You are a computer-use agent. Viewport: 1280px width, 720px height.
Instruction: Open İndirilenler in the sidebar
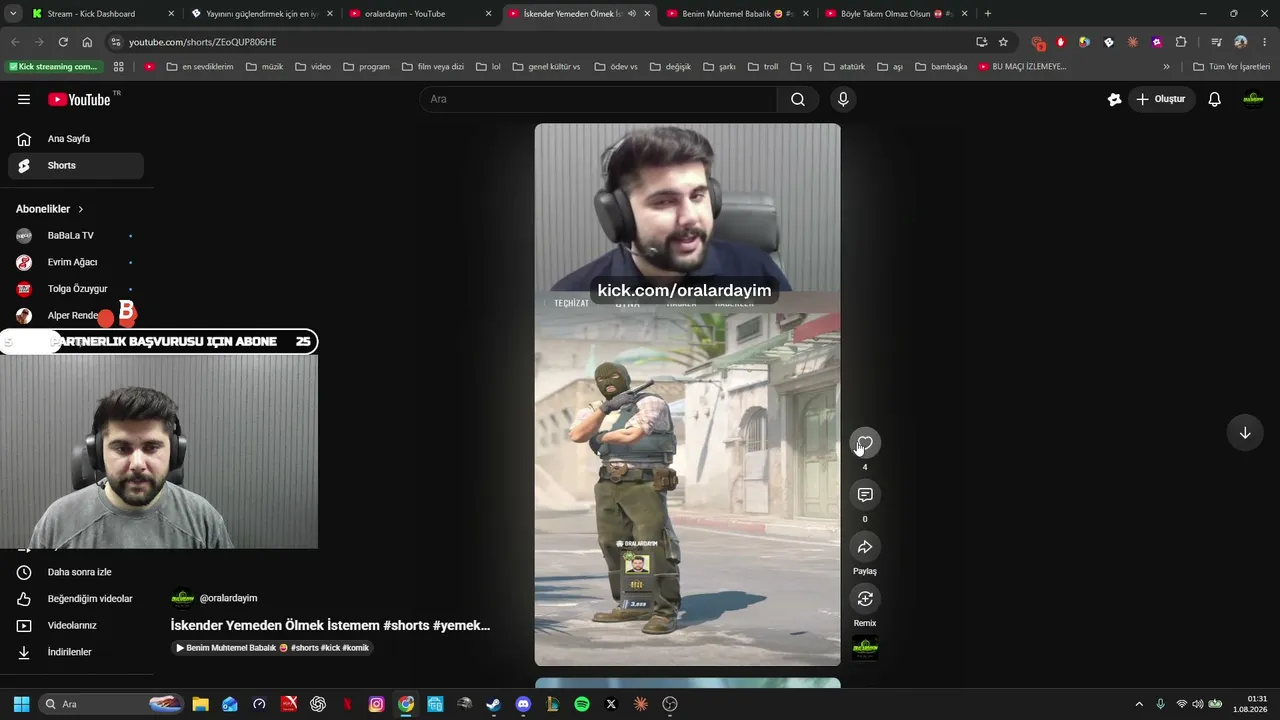click(76, 652)
